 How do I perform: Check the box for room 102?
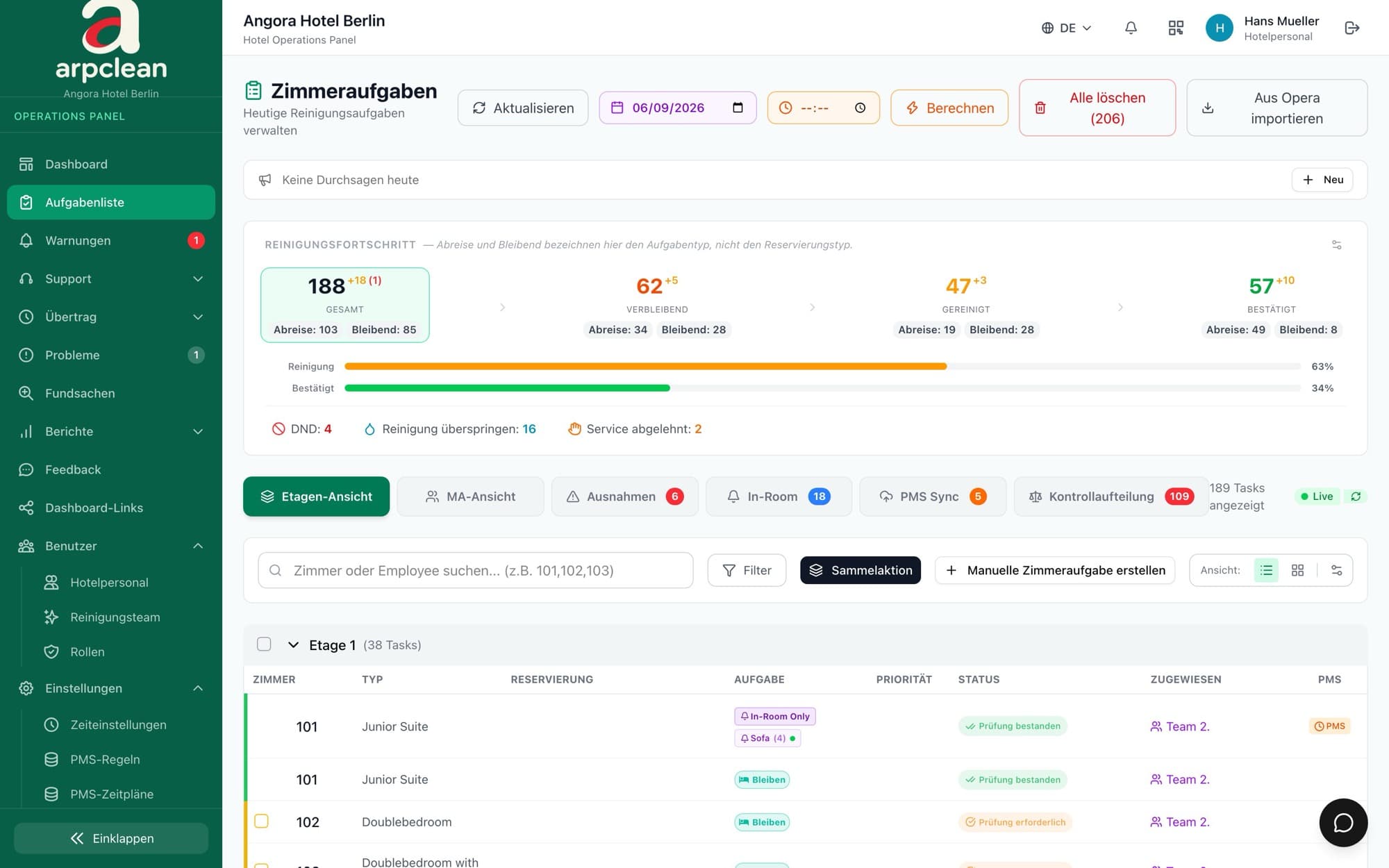(261, 821)
